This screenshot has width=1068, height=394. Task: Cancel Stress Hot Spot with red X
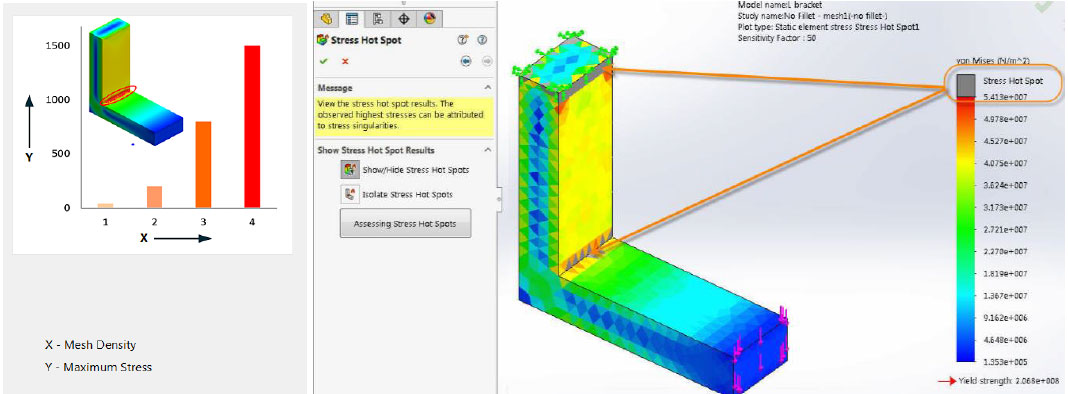point(345,61)
